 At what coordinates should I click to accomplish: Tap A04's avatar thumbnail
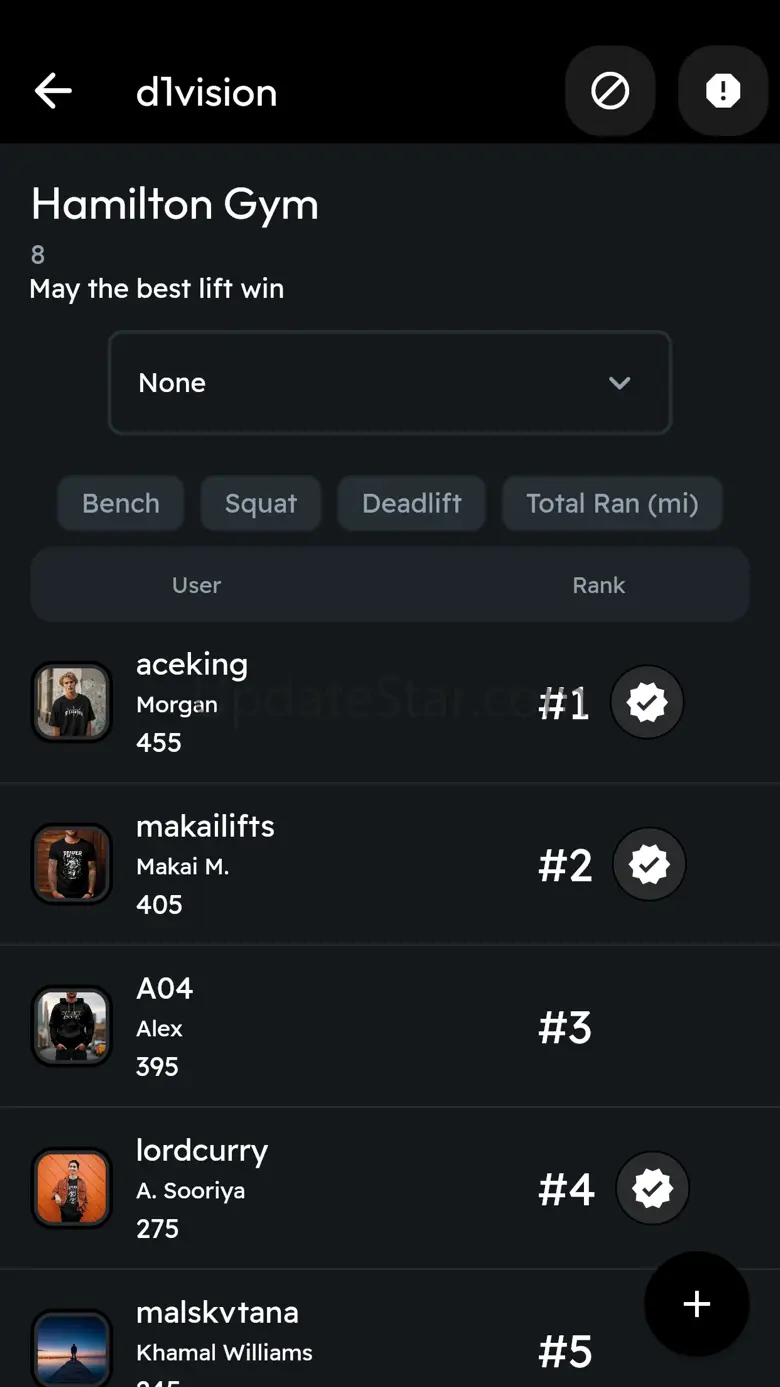pyautogui.click(x=72, y=1027)
